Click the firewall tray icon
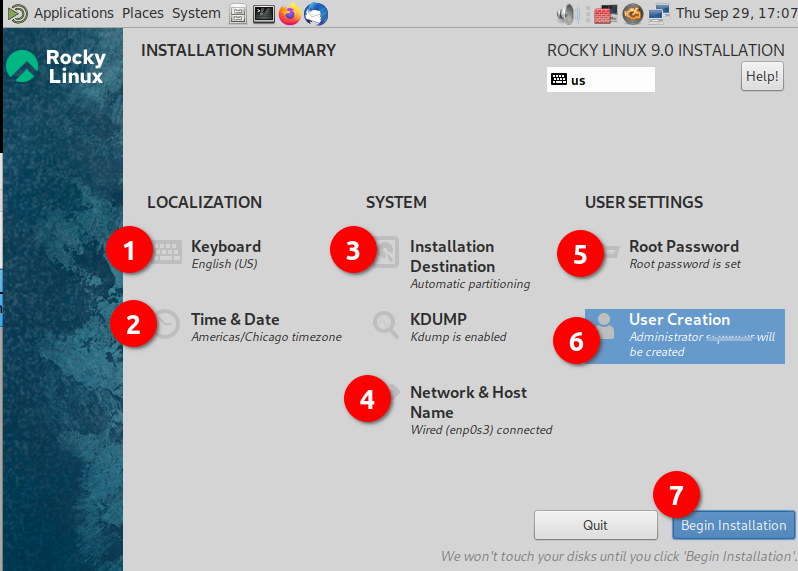This screenshot has height=571, width=798. 604,14
